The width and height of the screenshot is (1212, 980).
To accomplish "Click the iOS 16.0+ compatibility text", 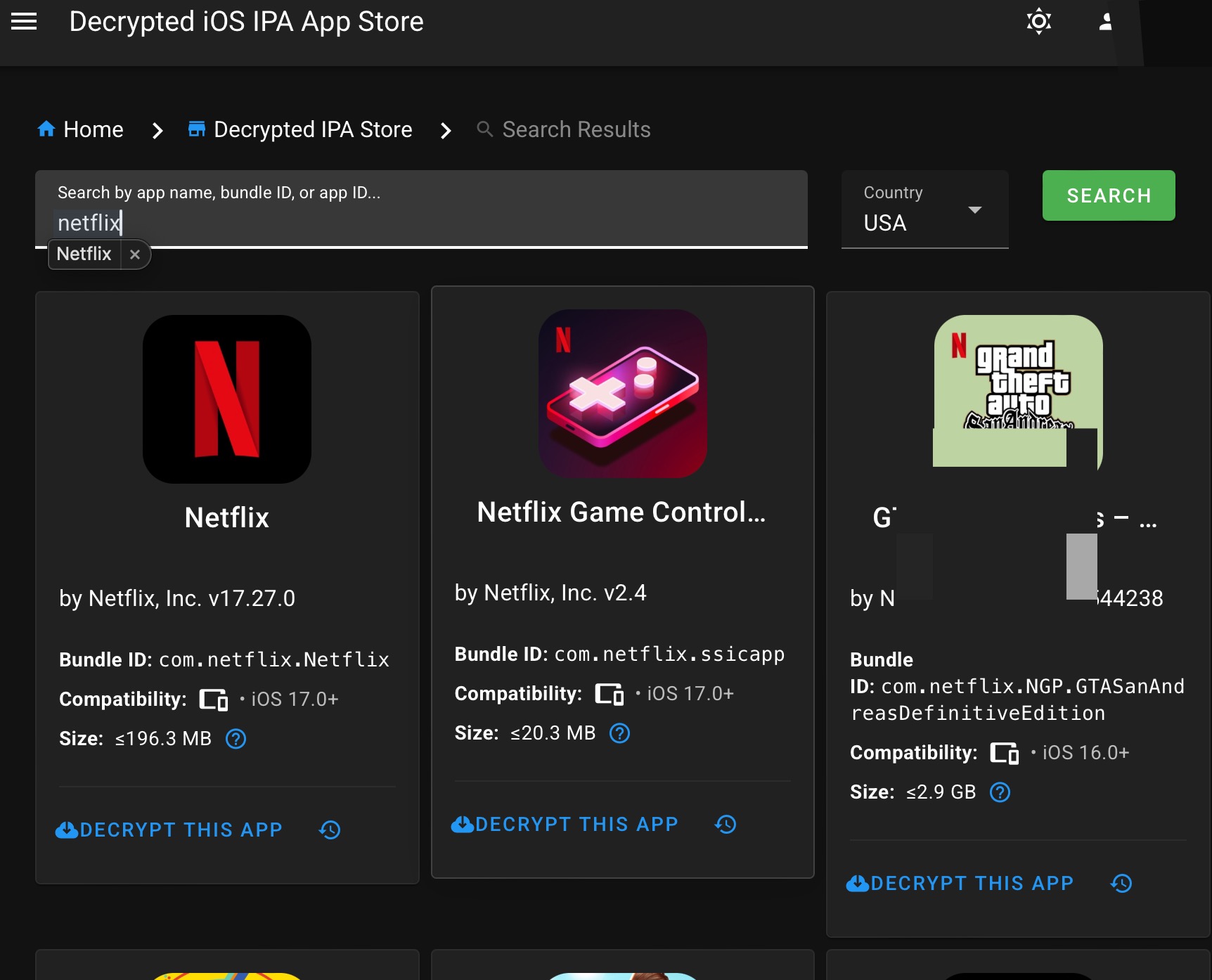I will click(x=1085, y=753).
